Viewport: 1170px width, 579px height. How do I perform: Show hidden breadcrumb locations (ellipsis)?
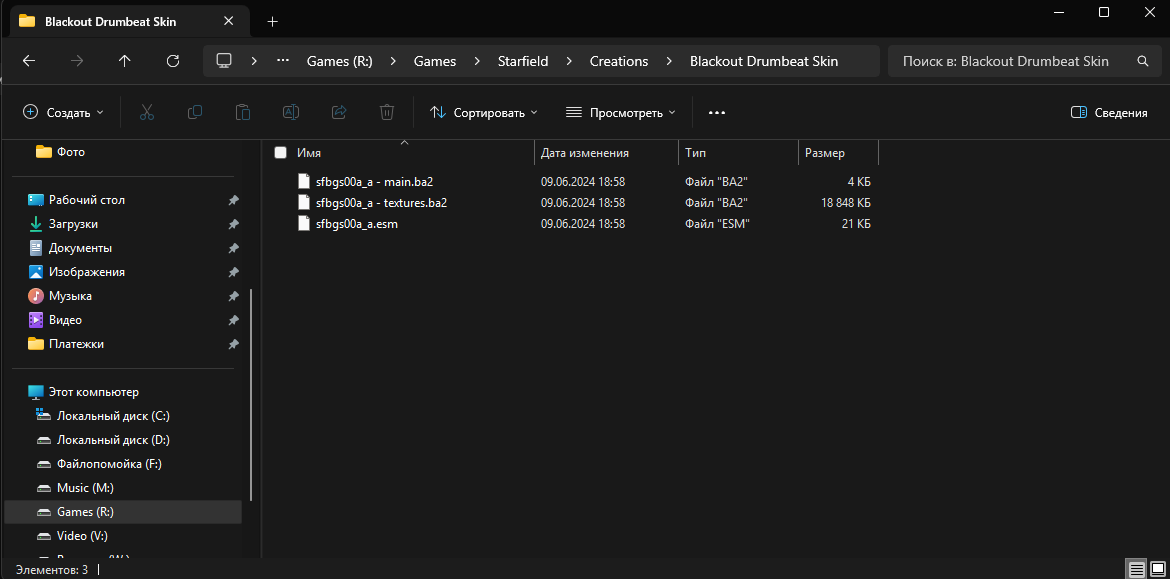pos(283,61)
